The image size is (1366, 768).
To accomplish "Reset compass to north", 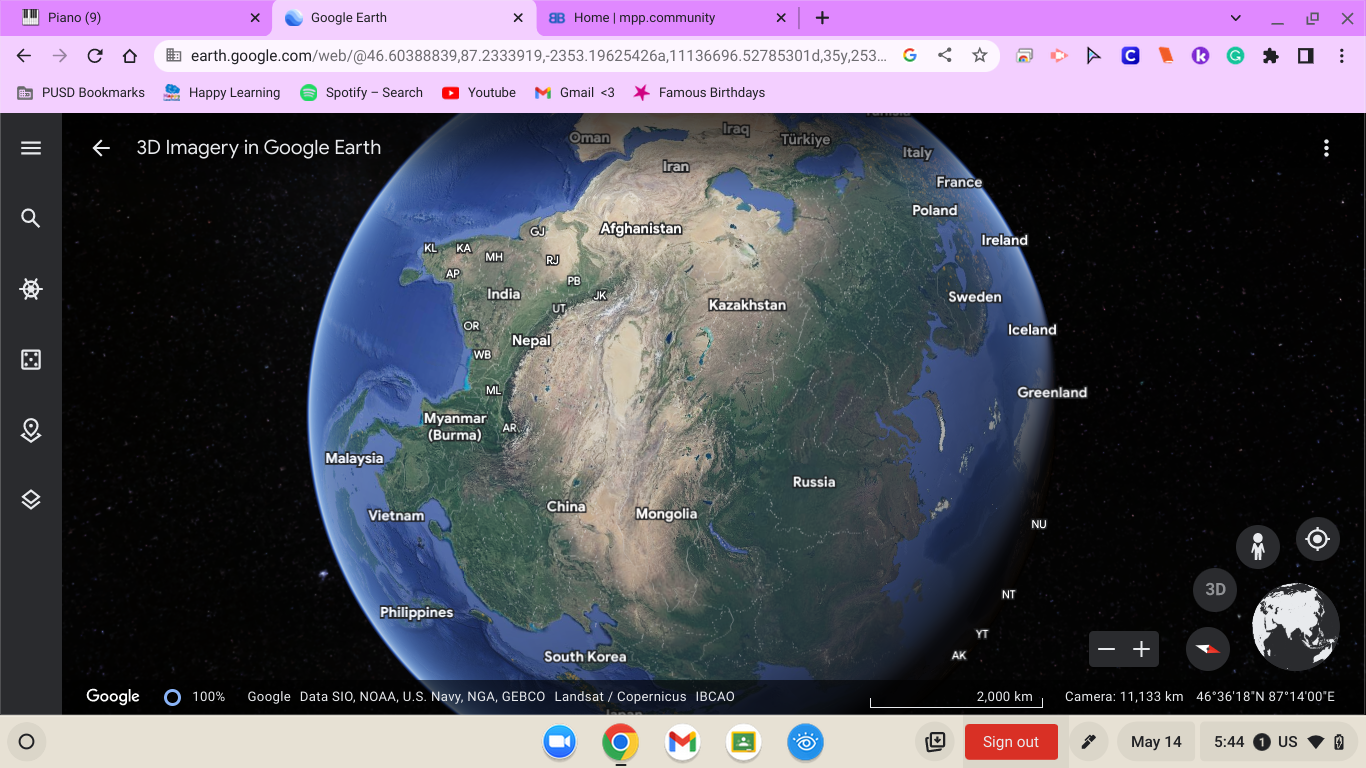I will click(x=1208, y=649).
